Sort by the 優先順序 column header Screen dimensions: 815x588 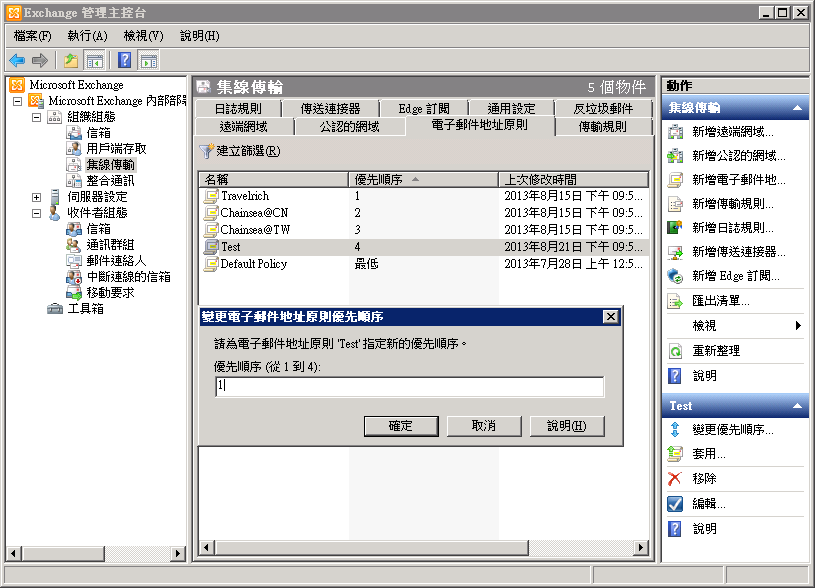coord(423,180)
